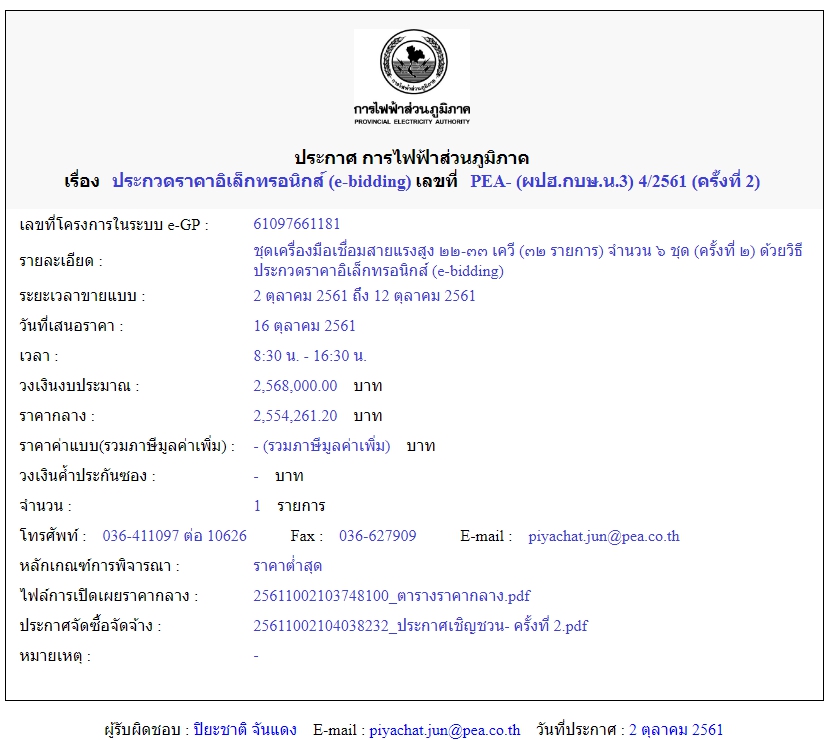Click the label รายละเอียด
830x740 pixels.
[x=61, y=260]
